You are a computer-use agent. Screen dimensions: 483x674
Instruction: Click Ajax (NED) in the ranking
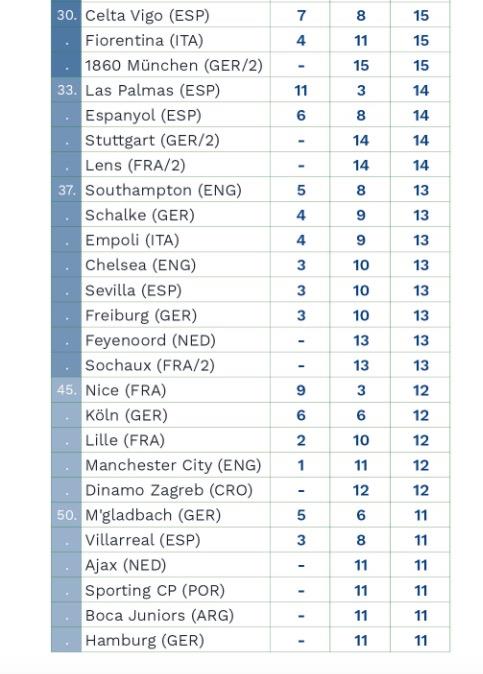pos(125,565)
